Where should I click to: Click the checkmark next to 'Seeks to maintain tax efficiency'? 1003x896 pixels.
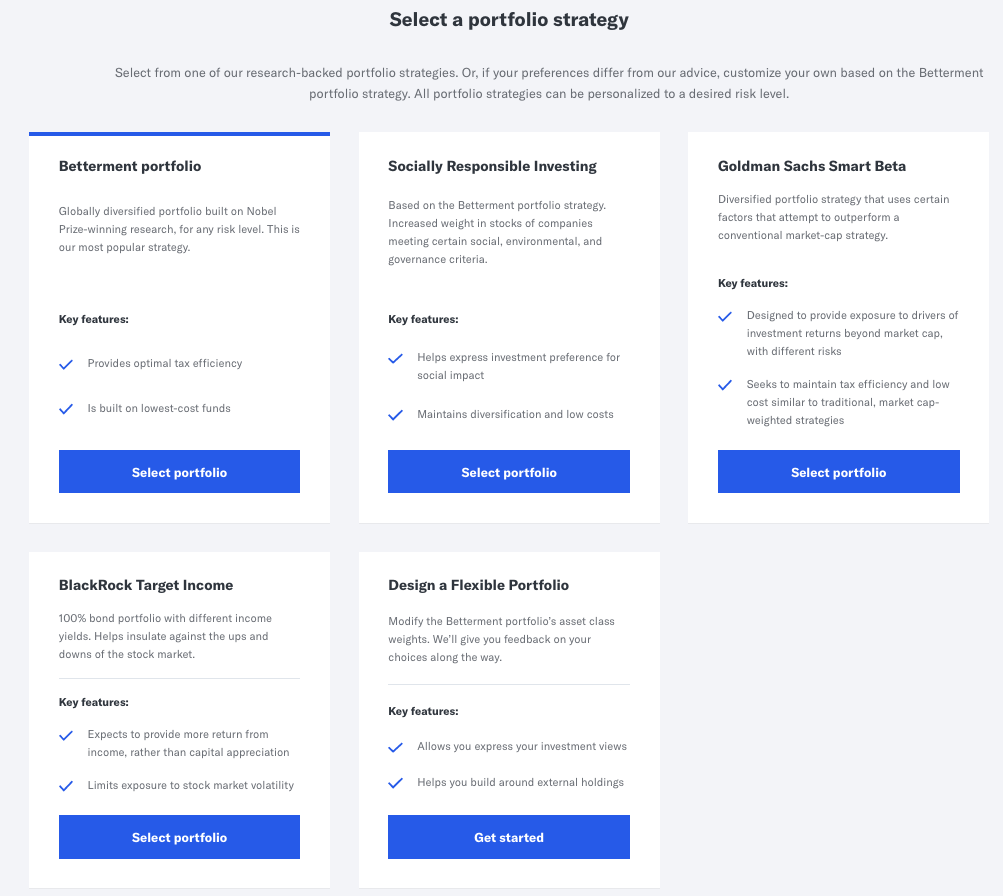pyautogui.click(x=725, y=385)
